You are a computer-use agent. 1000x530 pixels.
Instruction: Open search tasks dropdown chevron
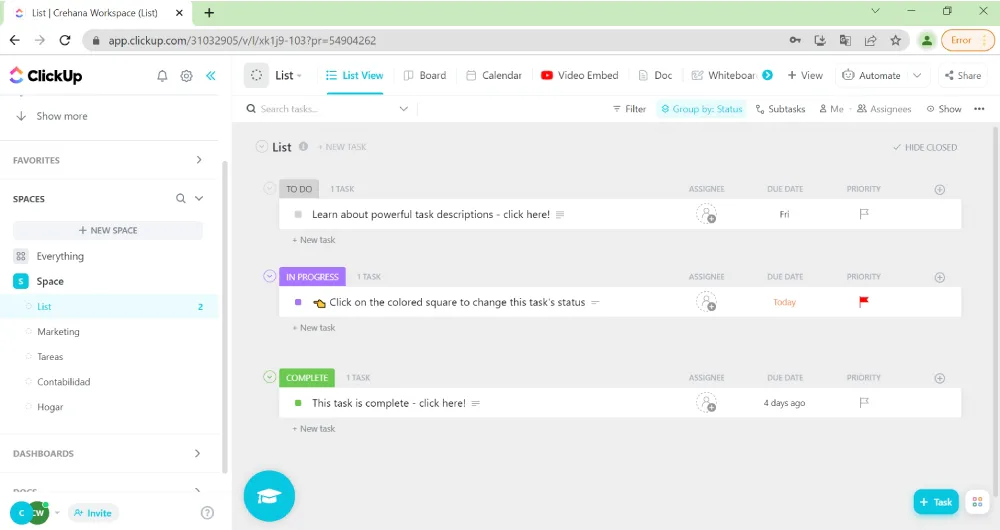(404, 109)
